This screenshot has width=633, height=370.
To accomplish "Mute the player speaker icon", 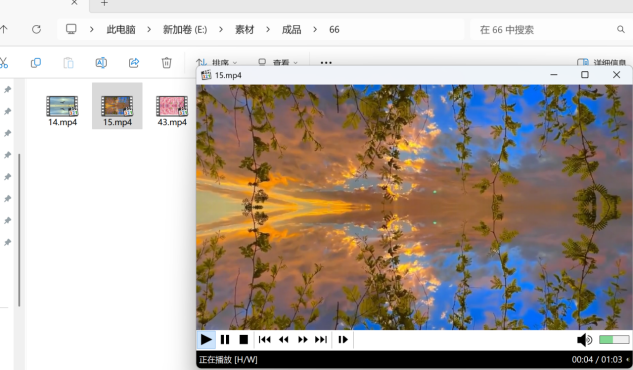I will click(584, 340).
